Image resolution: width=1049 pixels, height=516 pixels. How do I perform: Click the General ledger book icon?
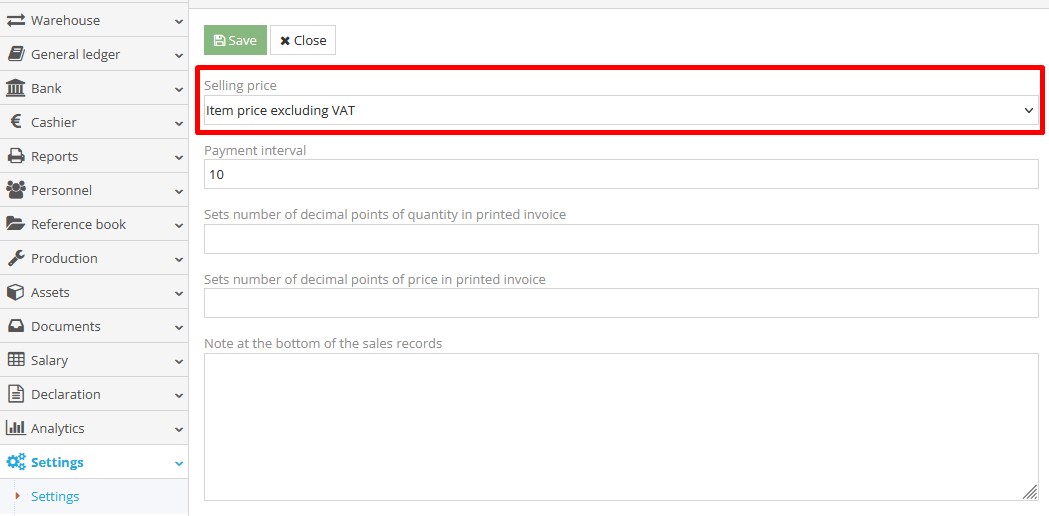point(16,54)
